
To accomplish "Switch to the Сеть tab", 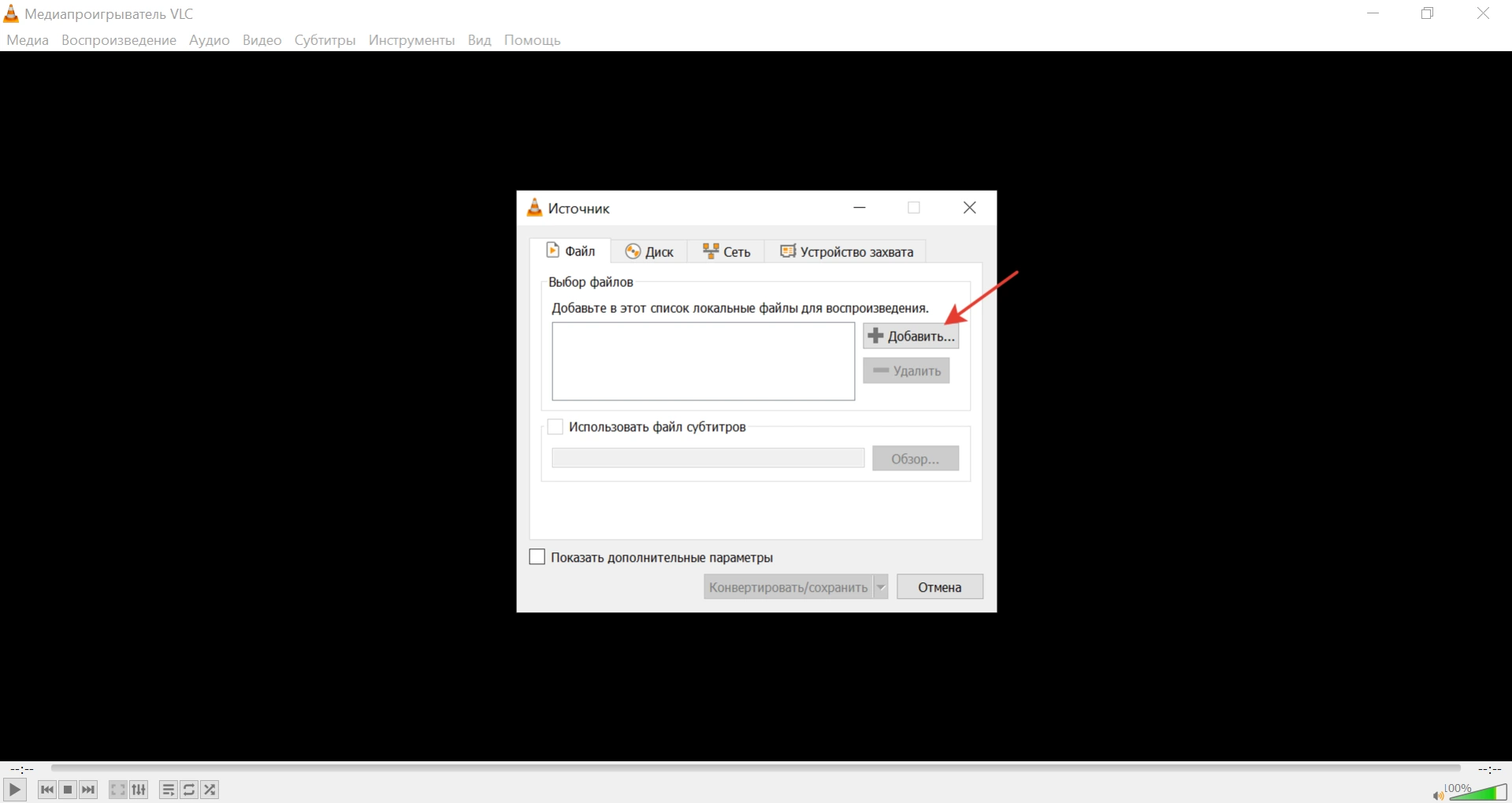I will (726, 251).
